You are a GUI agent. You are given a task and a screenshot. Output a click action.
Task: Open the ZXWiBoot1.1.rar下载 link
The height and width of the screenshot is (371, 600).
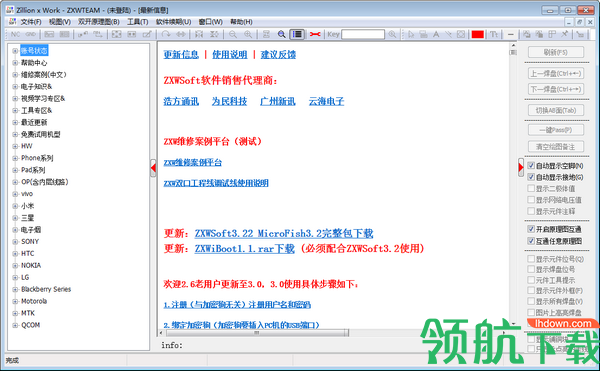(x=245, y=249)
